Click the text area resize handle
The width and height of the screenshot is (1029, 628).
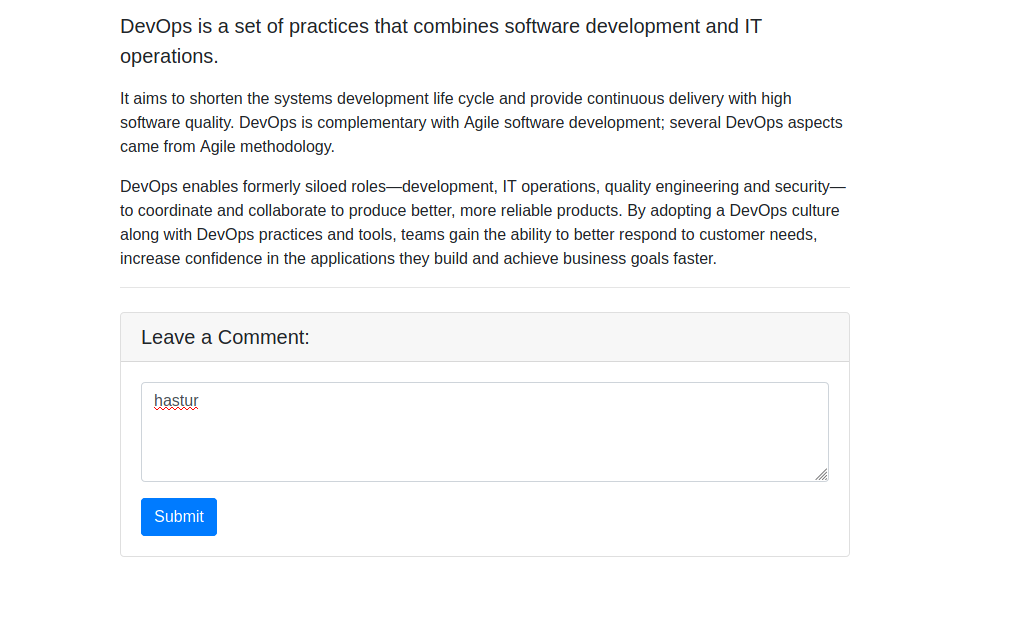pyautogui.click(x=821, y=474)
